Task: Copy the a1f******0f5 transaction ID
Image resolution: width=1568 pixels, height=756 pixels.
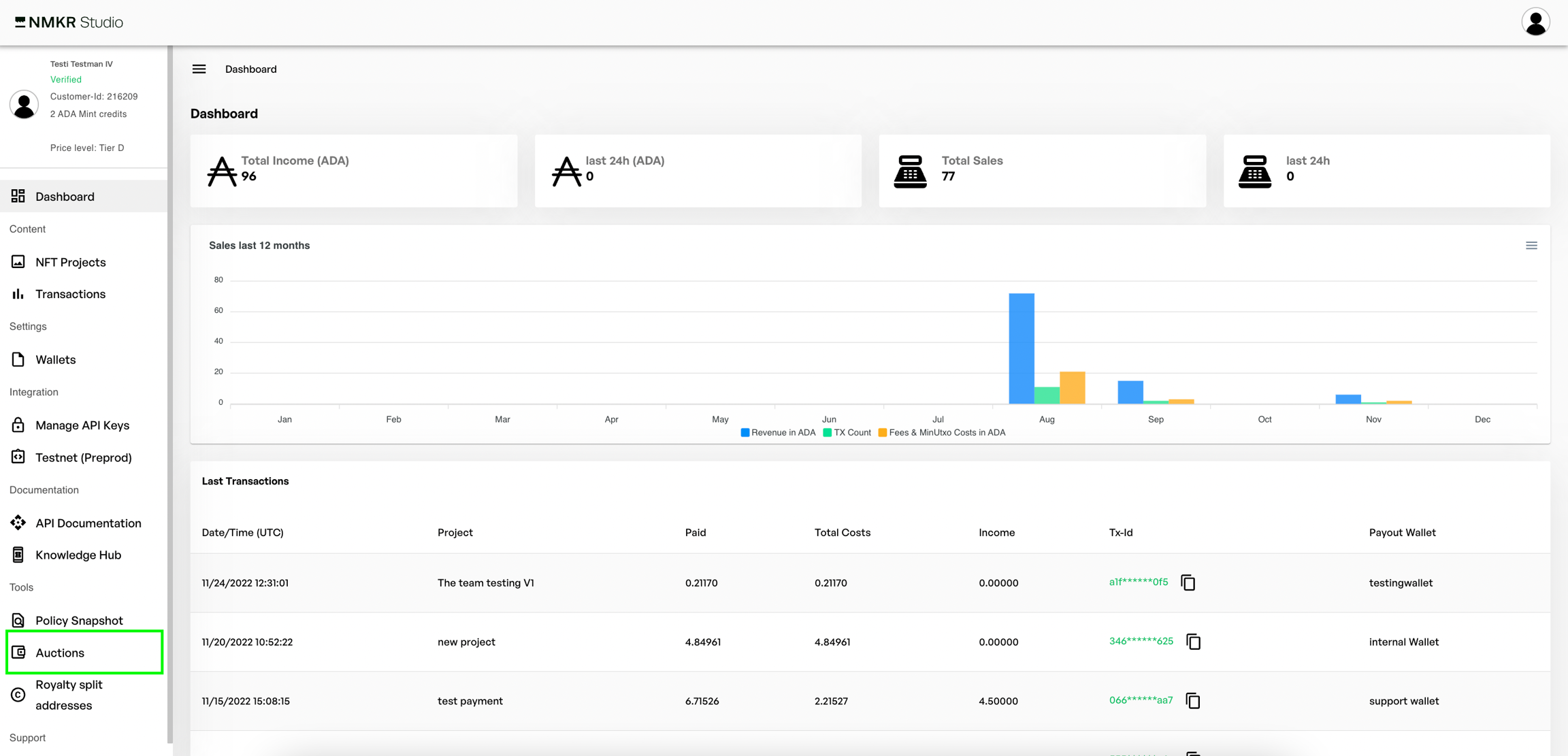Action: (x=1188, y=582)
